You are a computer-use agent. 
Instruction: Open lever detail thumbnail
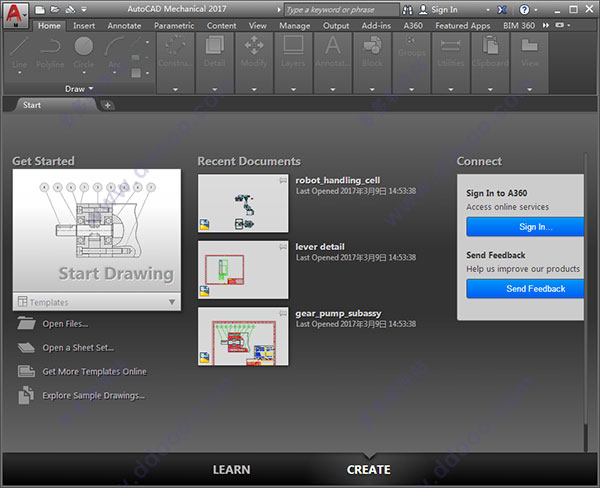point(243,270)
